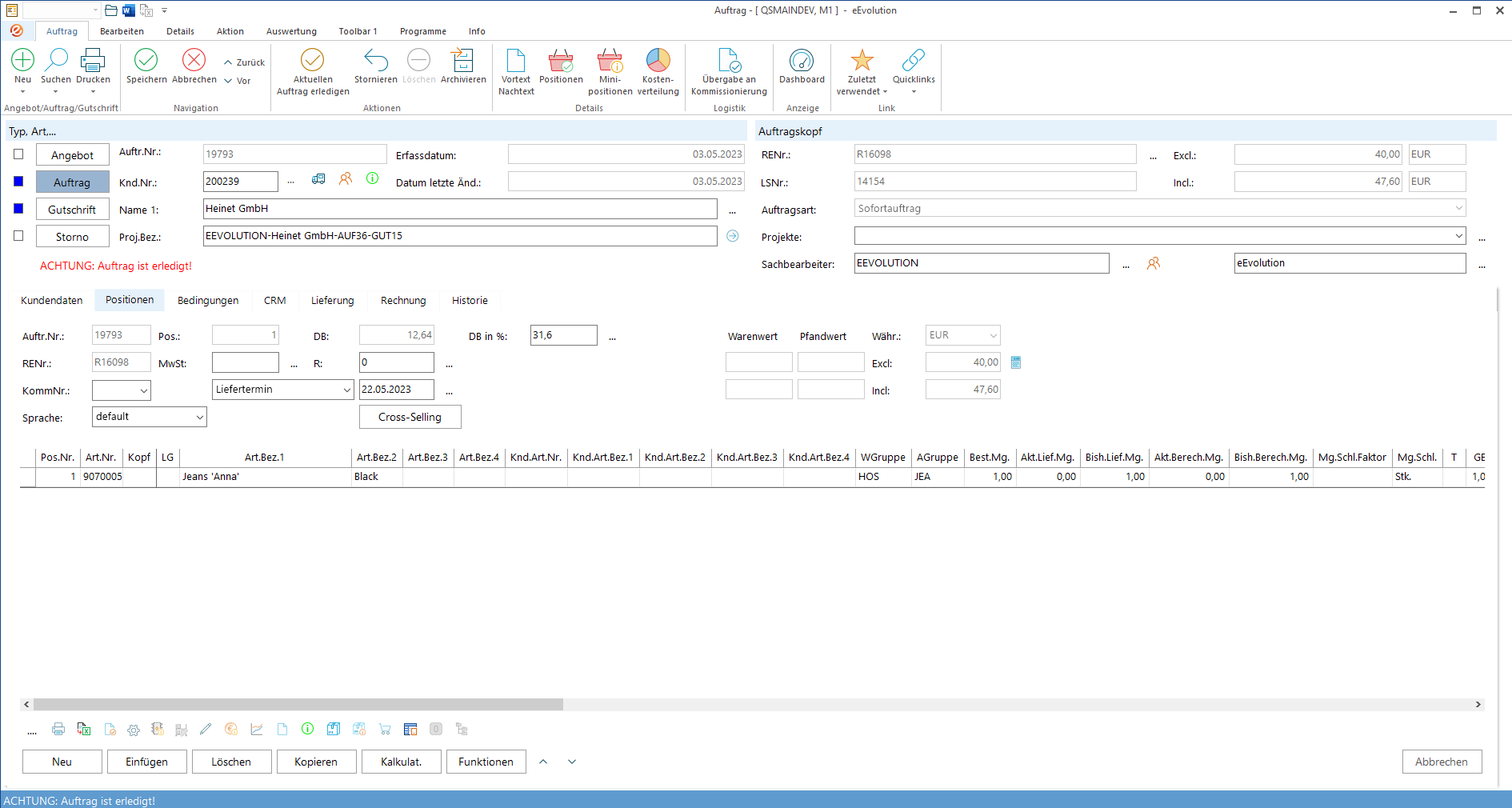Screen dimensions: 1512x808
Task: Click the DB in % input field
Action: coord(563,335)
